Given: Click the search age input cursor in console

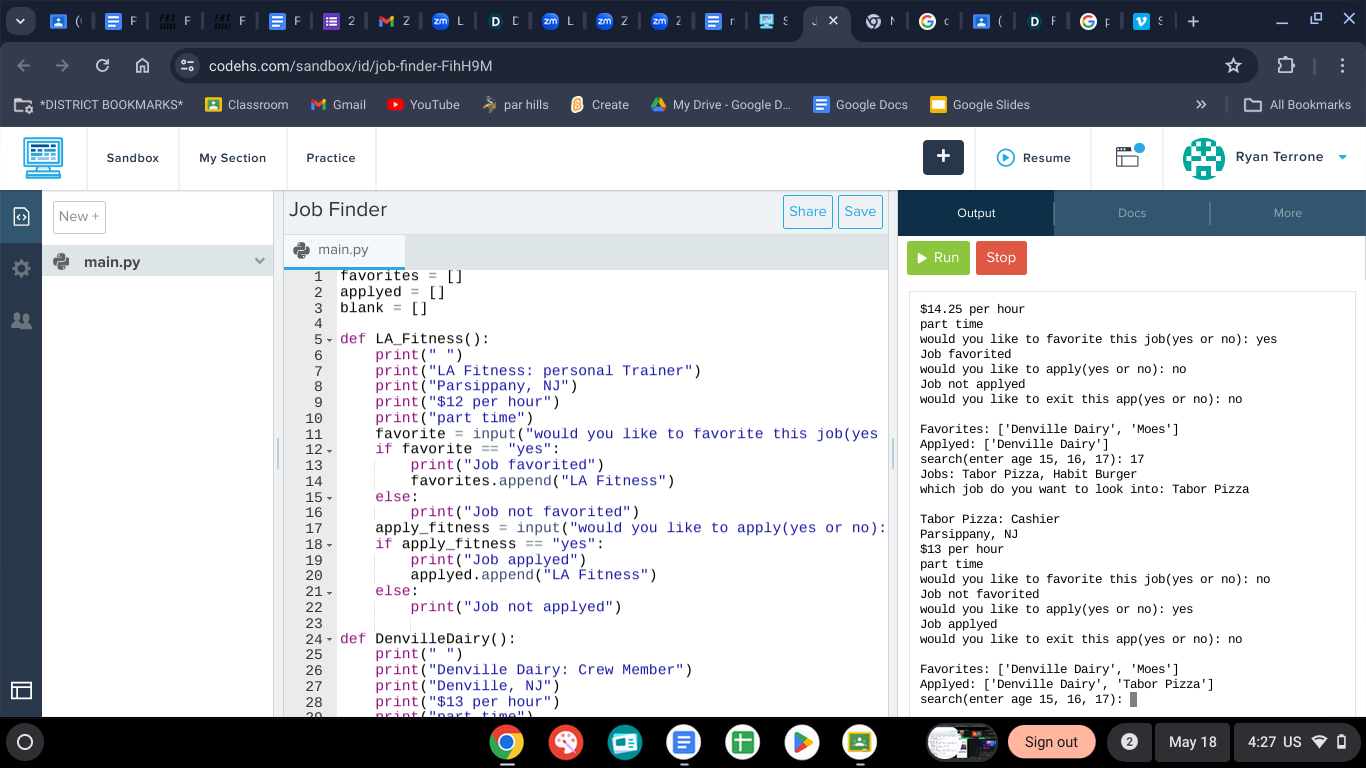Looking at the screenshot, I should point(1133,699).
